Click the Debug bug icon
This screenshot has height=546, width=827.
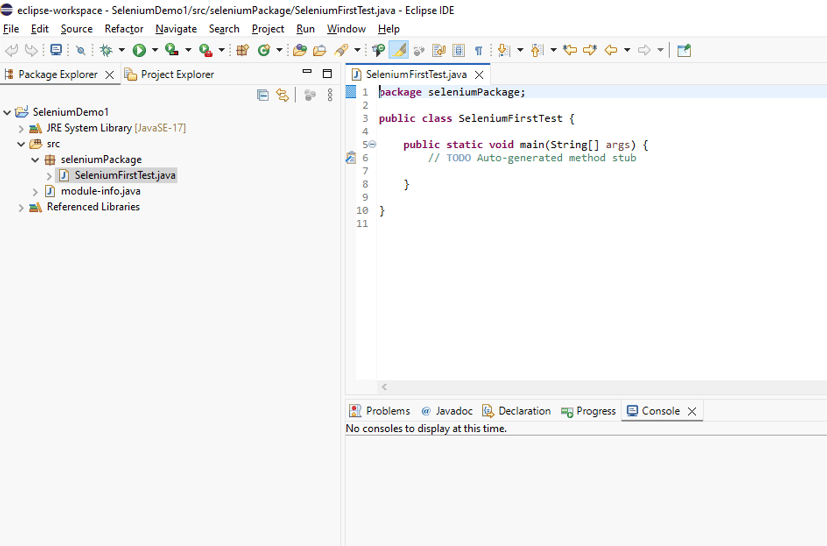106,50
